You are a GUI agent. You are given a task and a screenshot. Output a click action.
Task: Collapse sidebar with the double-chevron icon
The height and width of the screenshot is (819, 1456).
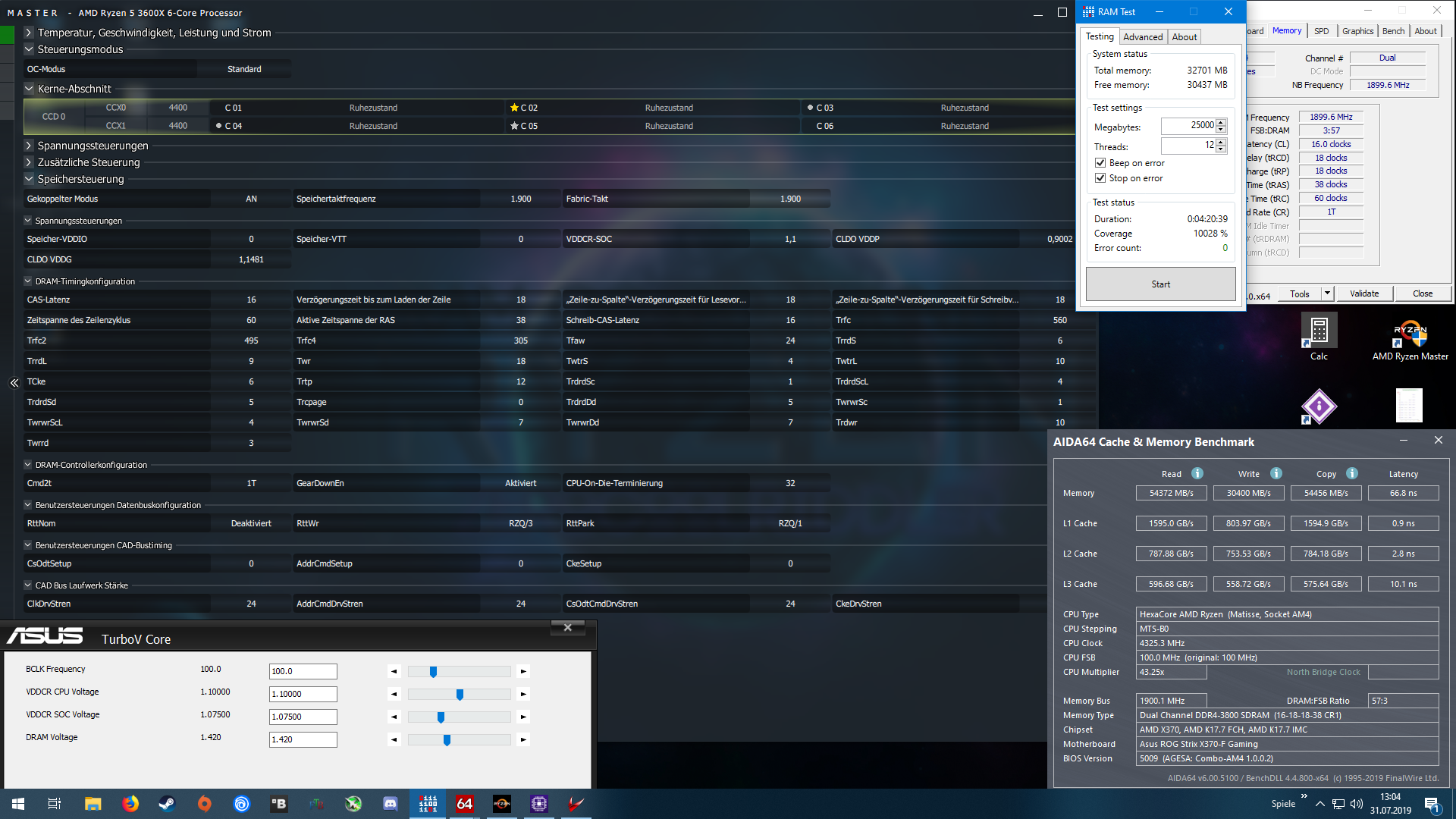pyautogui.click(x=14, y=383)
